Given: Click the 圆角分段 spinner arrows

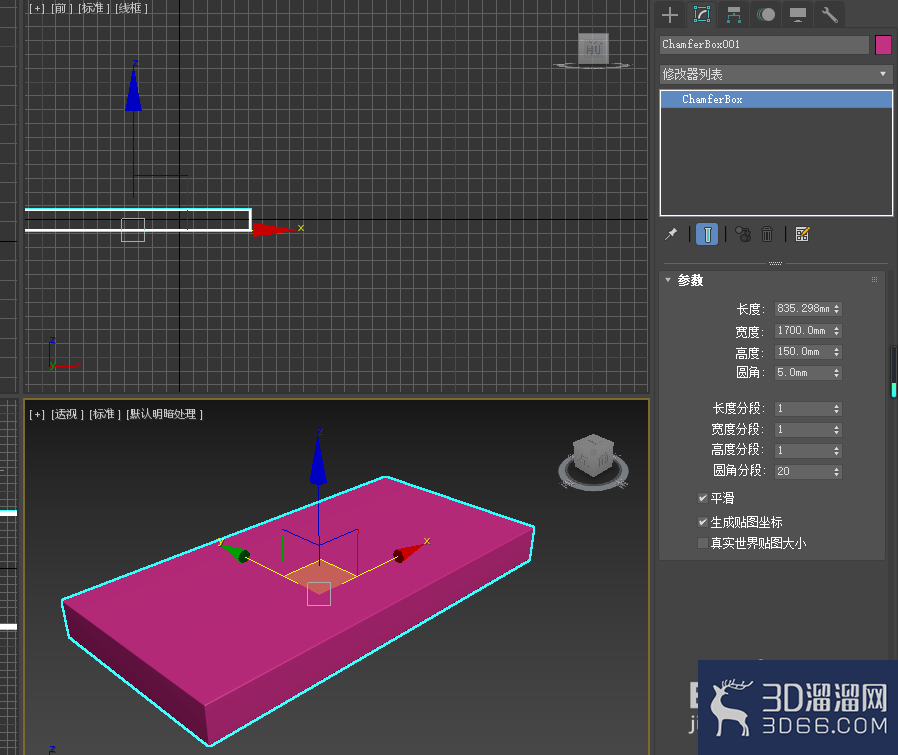Looking at the screenshot, I should point(837,471).
